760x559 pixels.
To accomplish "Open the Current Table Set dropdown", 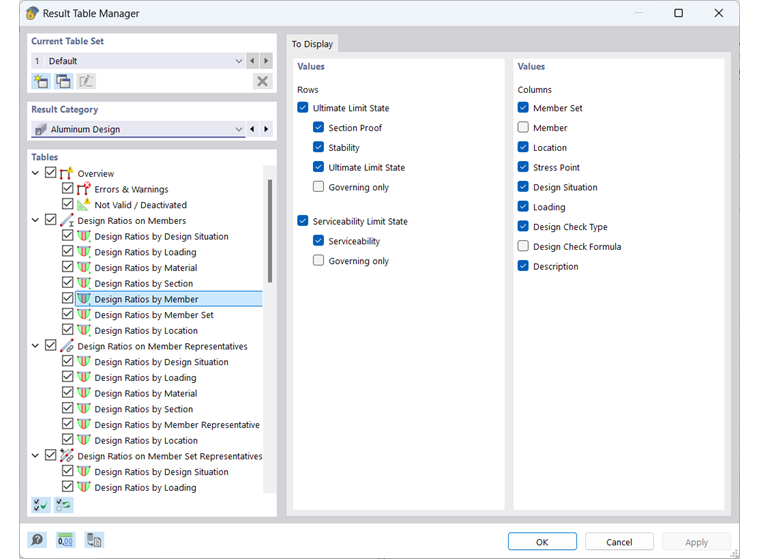I will tap(238, 61).
